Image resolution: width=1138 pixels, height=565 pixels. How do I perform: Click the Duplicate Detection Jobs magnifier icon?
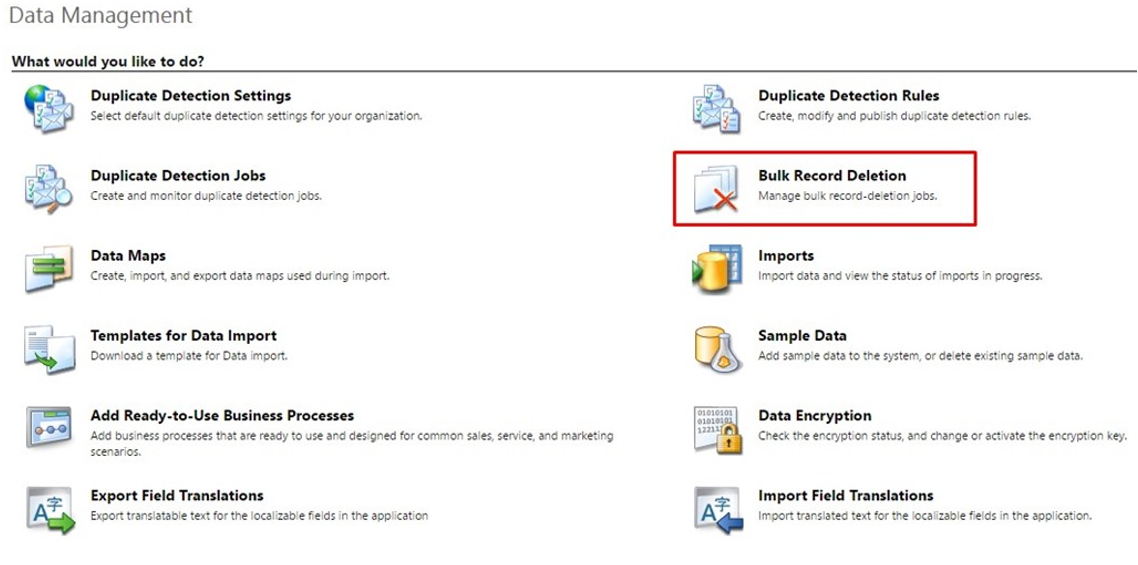(x=49, y=189)
